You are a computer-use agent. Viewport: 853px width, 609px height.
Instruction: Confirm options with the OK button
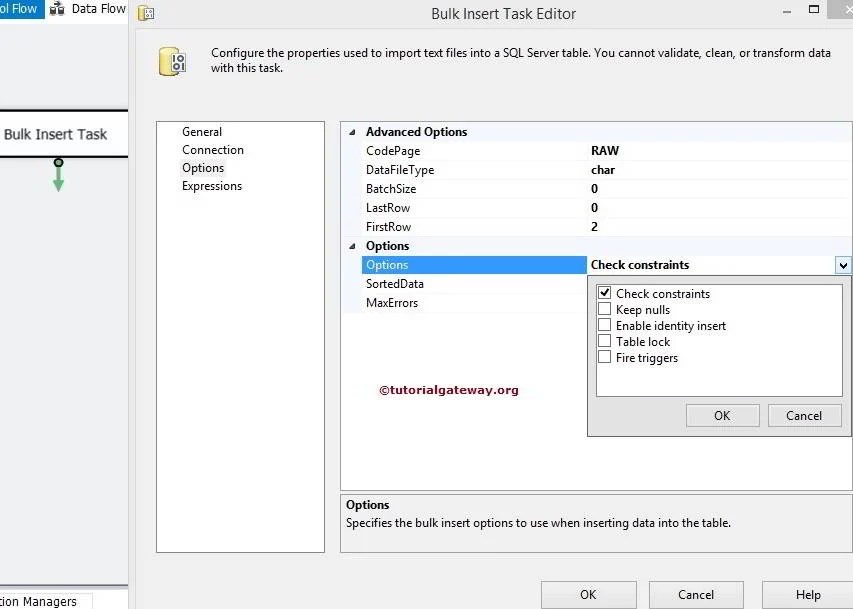pos(722,415)
